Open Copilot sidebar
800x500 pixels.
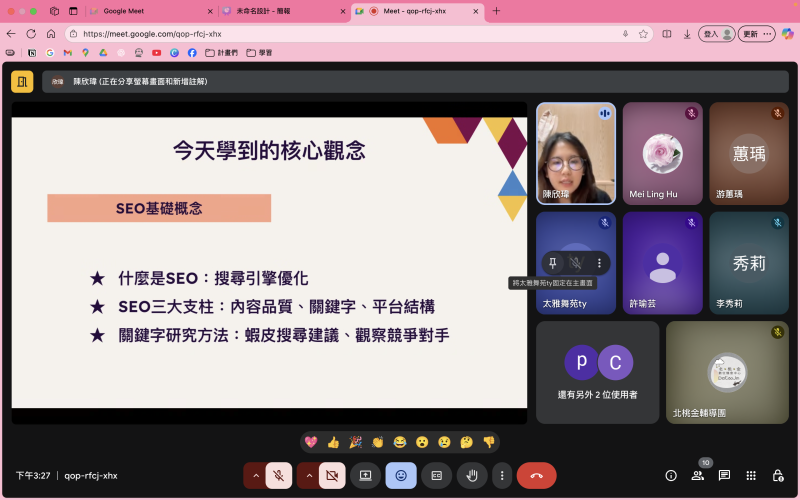[x=787, y=34]
